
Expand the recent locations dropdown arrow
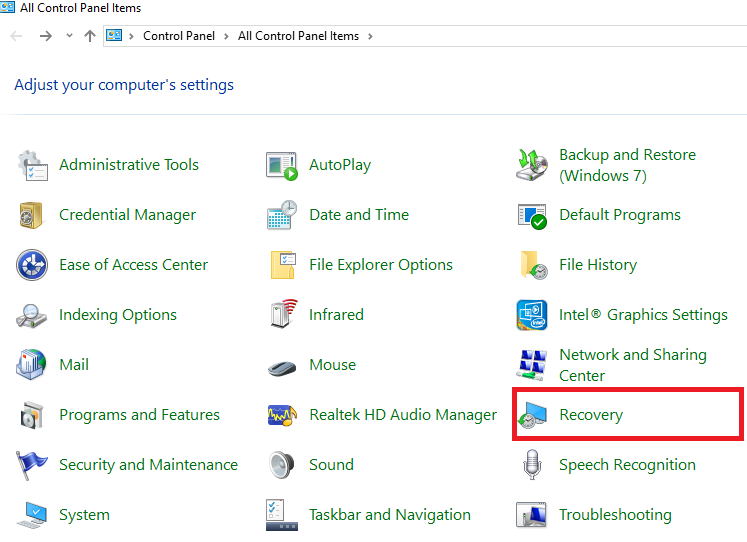tap(69, 36)
